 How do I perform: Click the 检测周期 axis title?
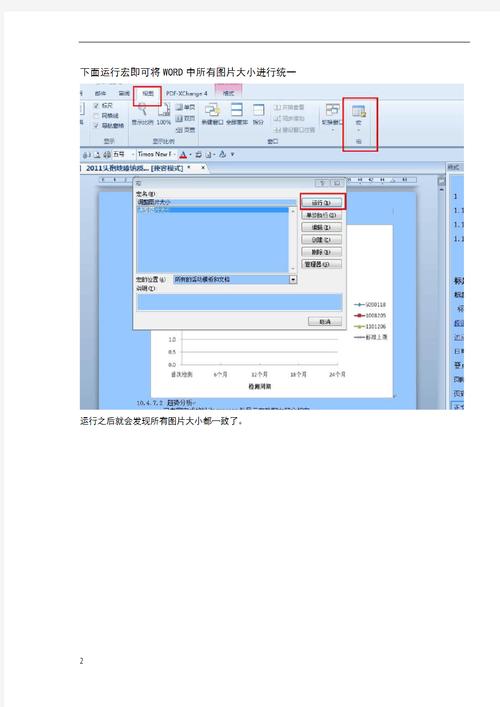click(260, 386)
